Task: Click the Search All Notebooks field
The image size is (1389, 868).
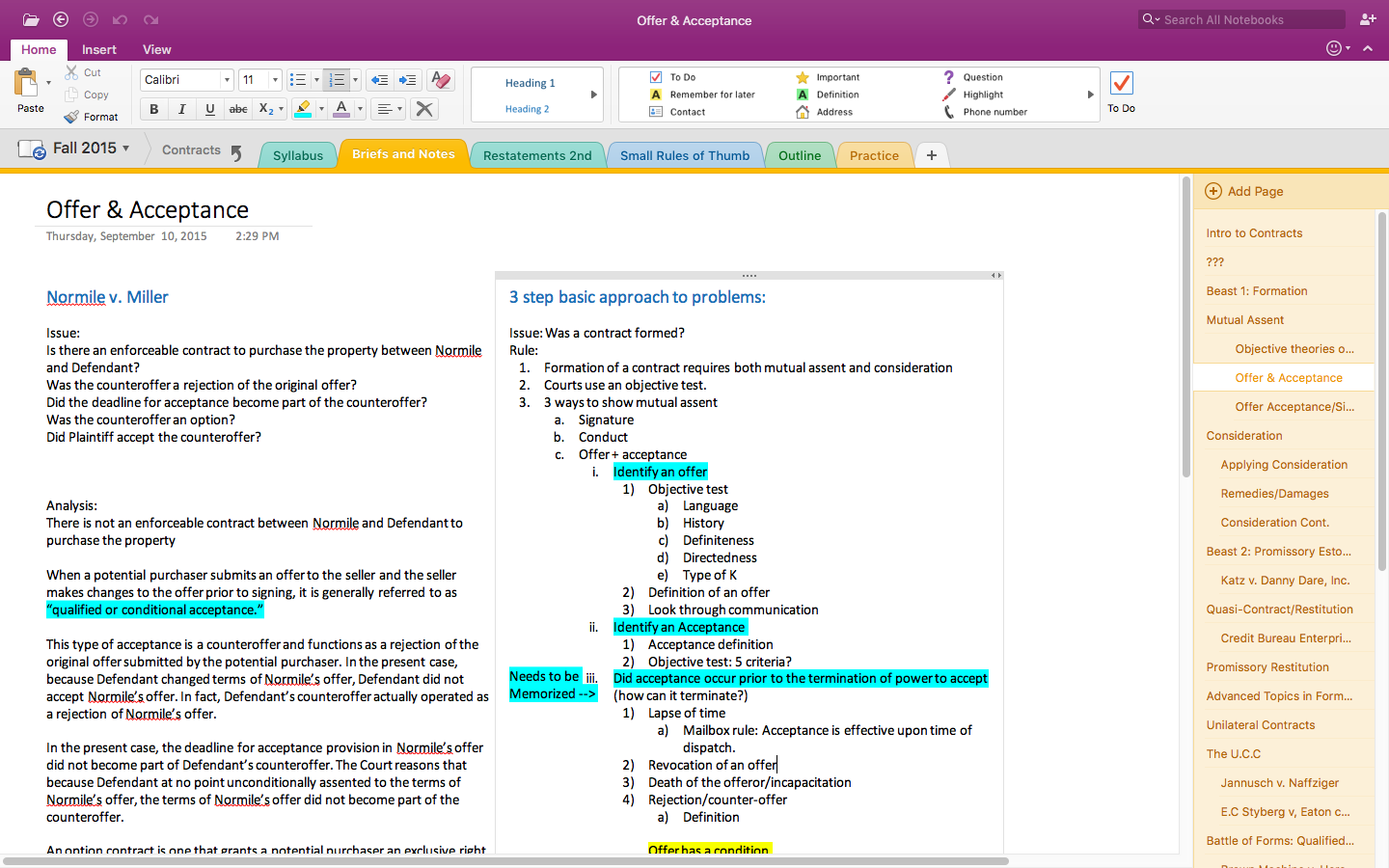Action: [x=1244, y=19]
